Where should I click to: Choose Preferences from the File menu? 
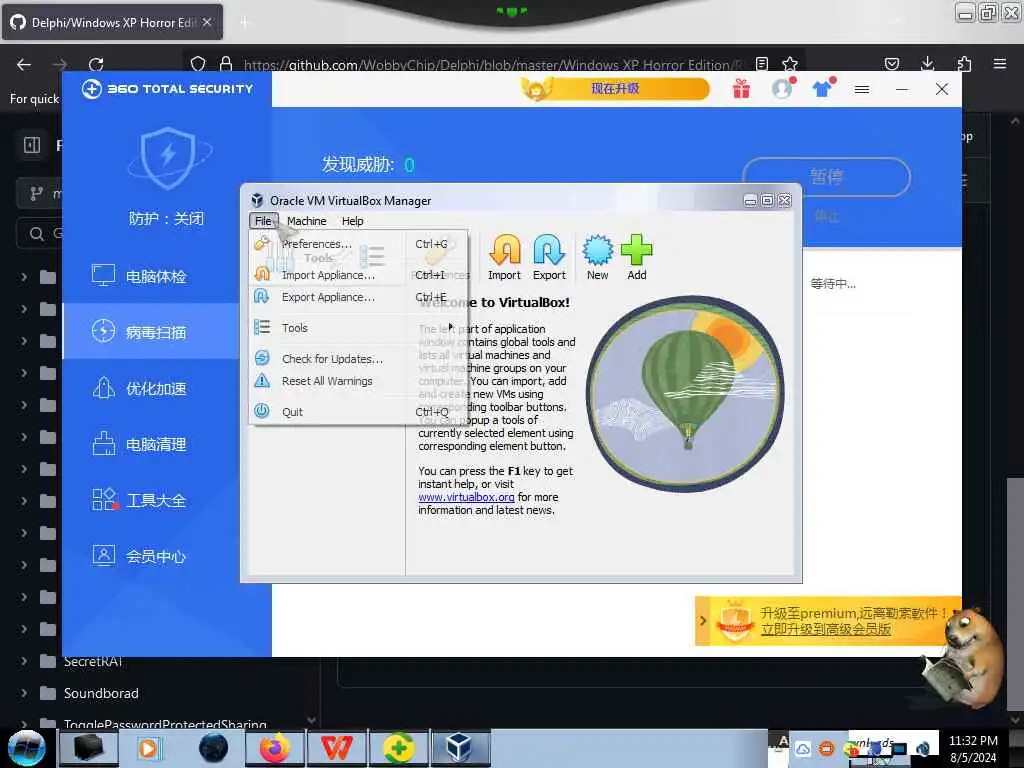(x=358, y=244)
